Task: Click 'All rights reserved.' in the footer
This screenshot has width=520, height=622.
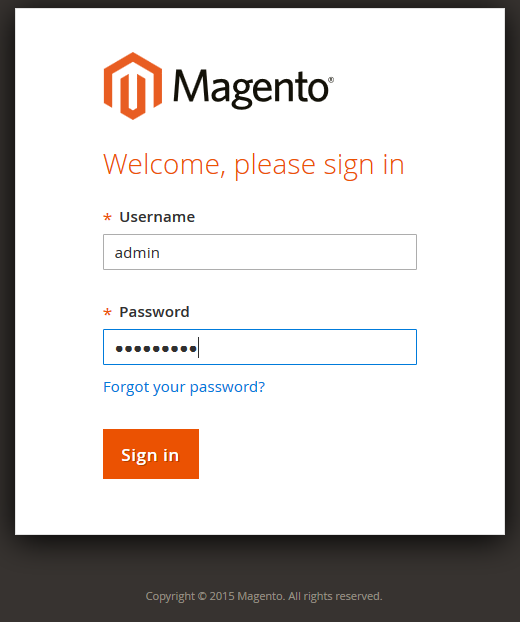Action: coord(335,596)
